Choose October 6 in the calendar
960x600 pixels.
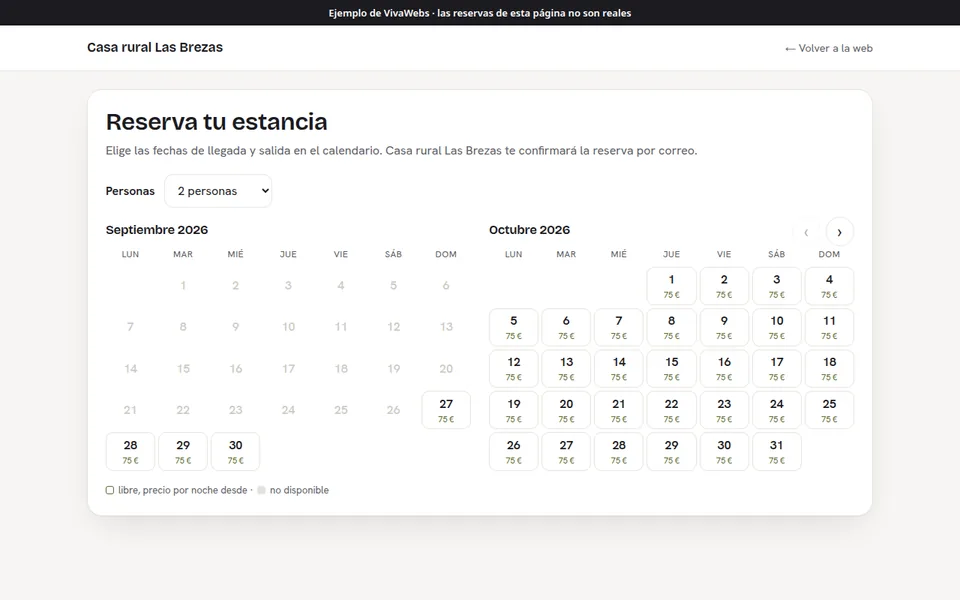tap(566, 328)
